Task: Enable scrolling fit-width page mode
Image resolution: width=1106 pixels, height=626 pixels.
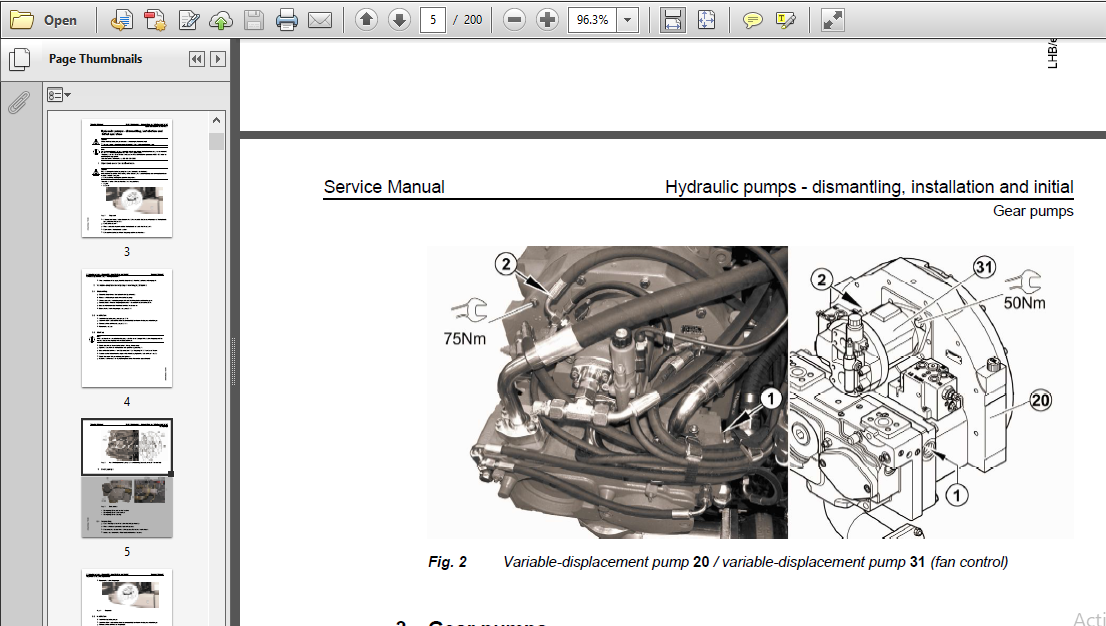Action: click(673, 20)
